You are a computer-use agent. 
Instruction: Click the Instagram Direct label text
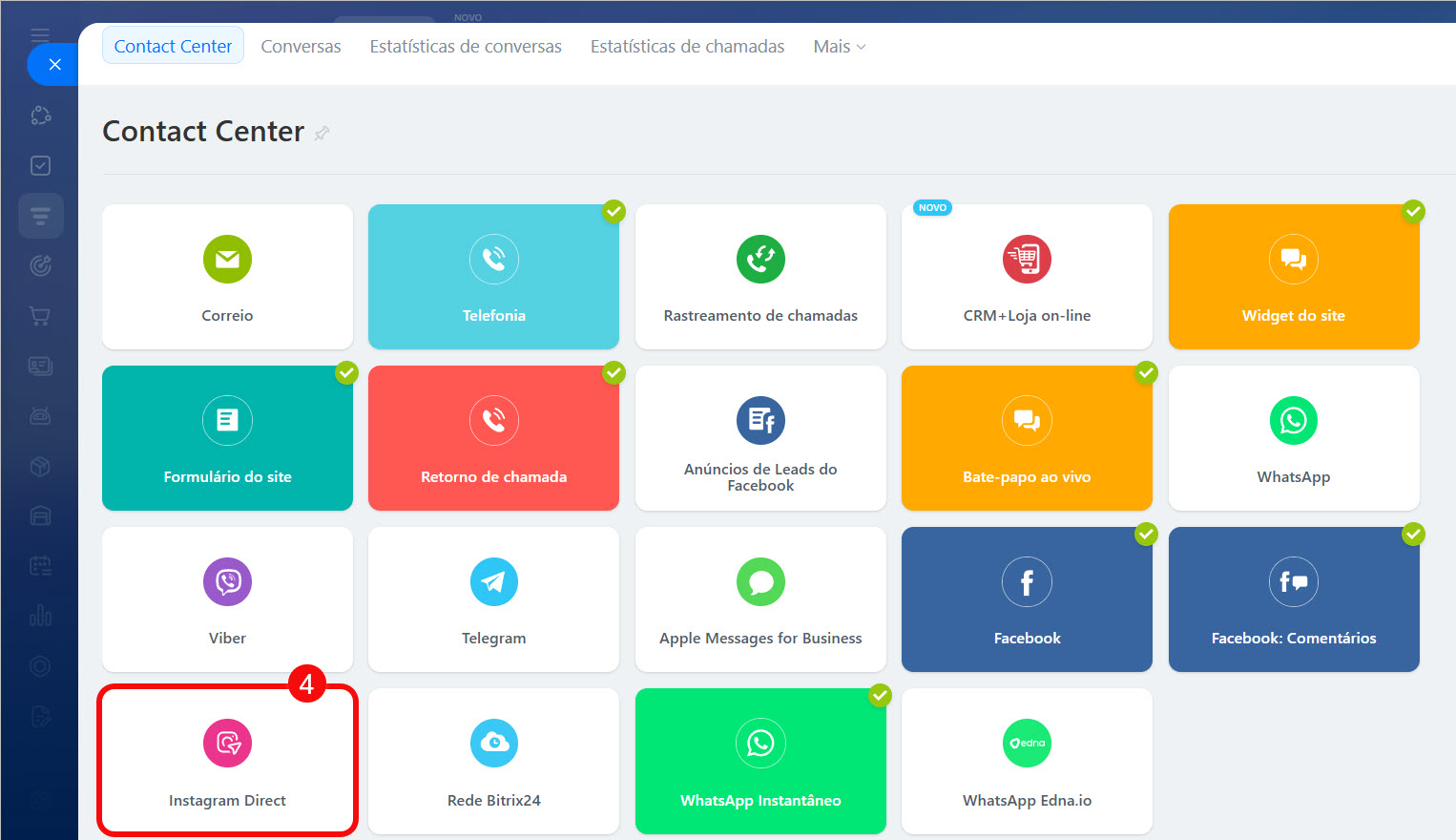[227, 800]
